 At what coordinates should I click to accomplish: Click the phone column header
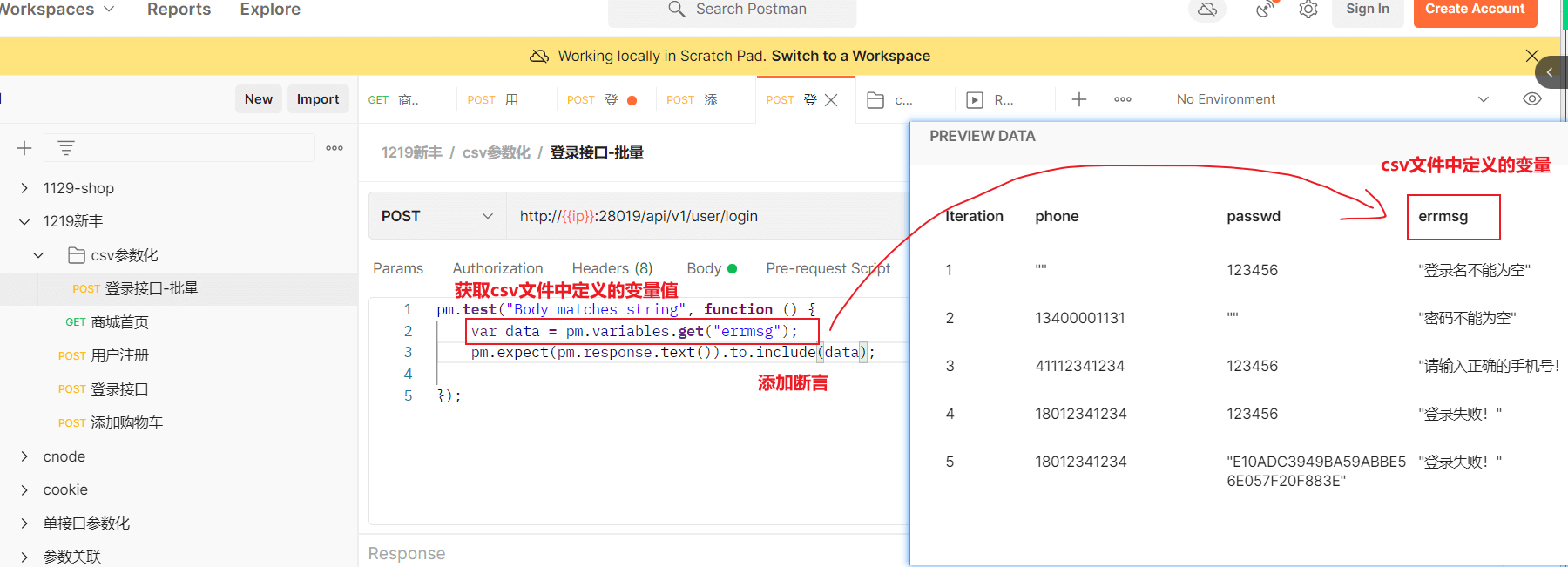(x=1057, y=216)
